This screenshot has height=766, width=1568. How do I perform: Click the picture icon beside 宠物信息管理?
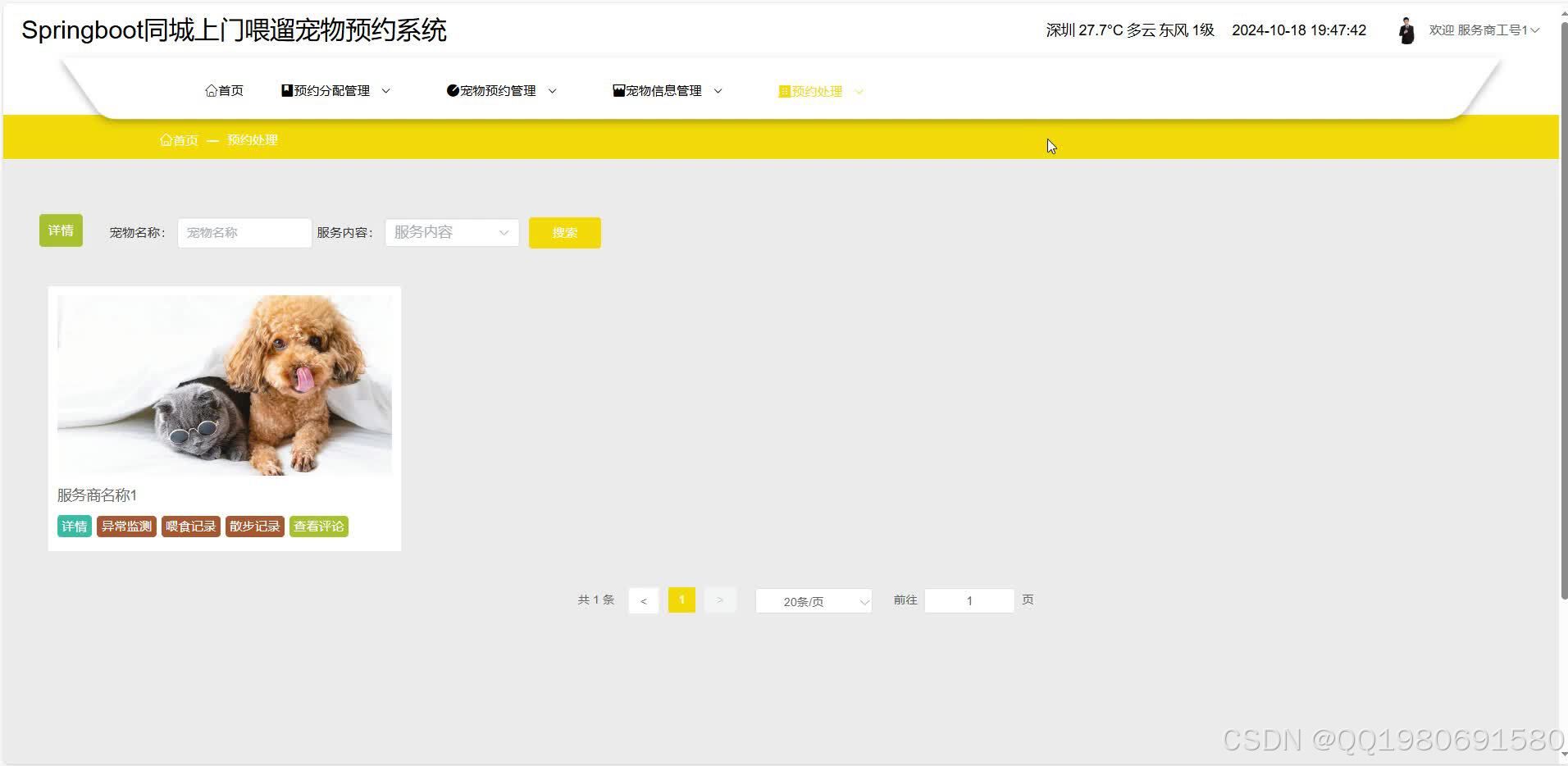618,90
